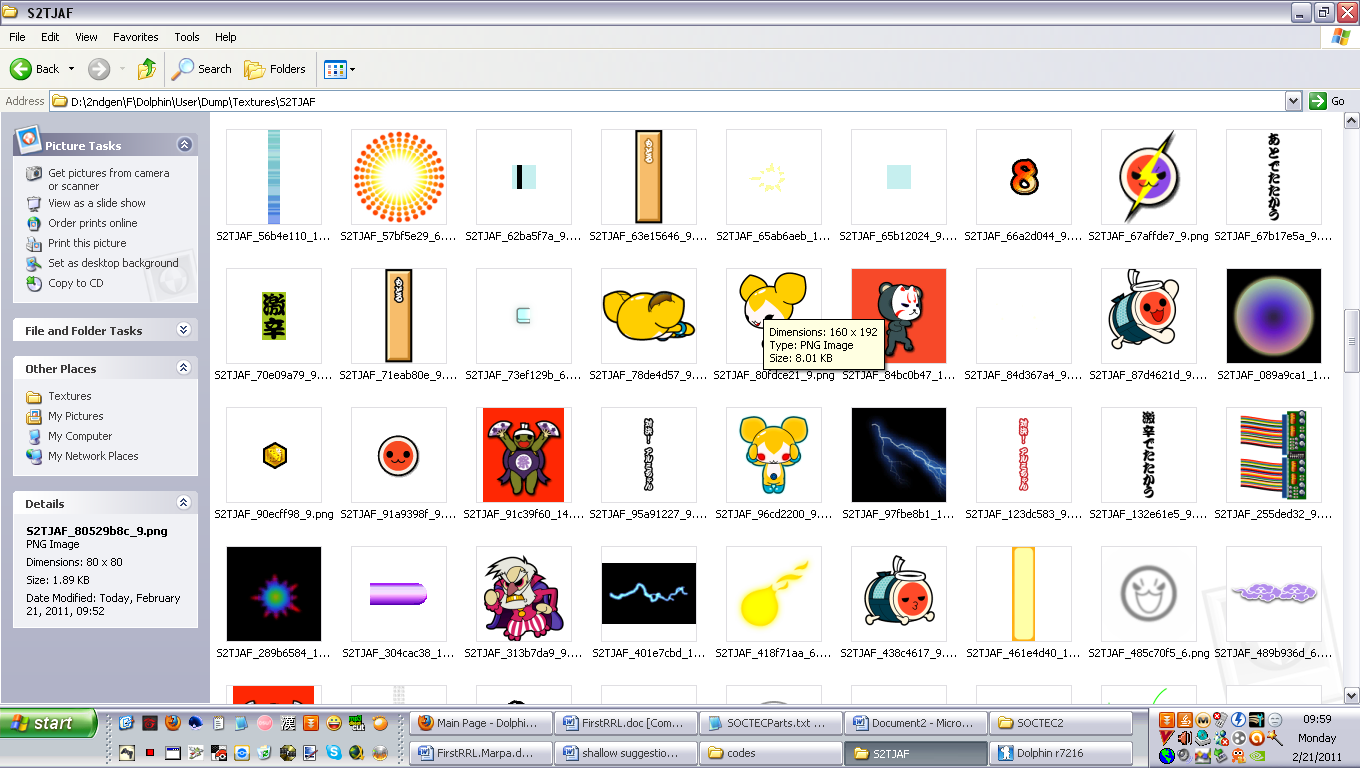Viewport: 1360px width, 768px height.
Task: Select the orange dotted sun thumbnail S2TJAF_57bf5e29
Action: tap(399, 176)
